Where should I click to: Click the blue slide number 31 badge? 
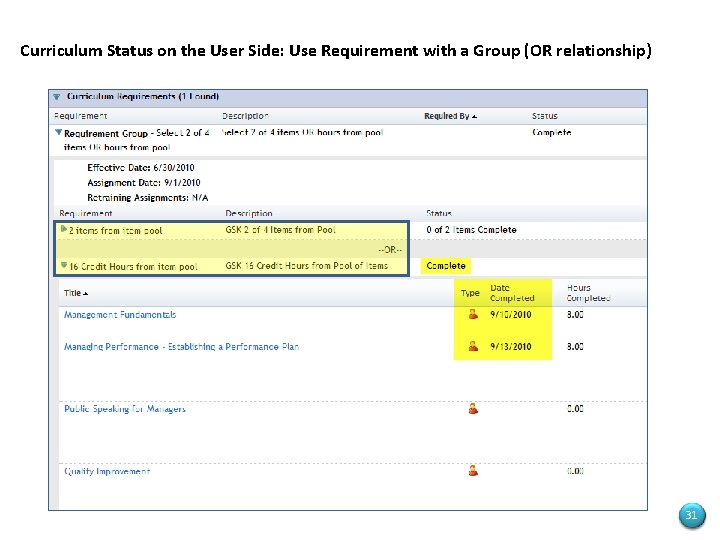coord(690,516)
